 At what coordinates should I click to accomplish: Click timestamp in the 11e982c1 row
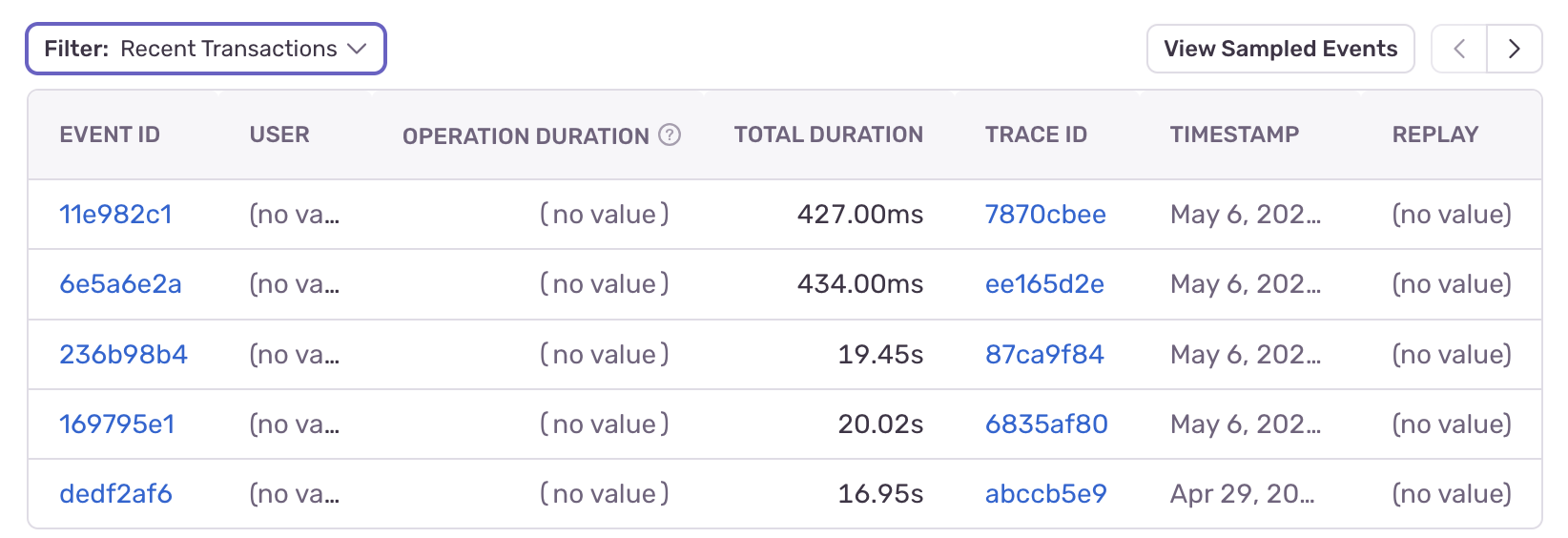(x=1246, y=215)
